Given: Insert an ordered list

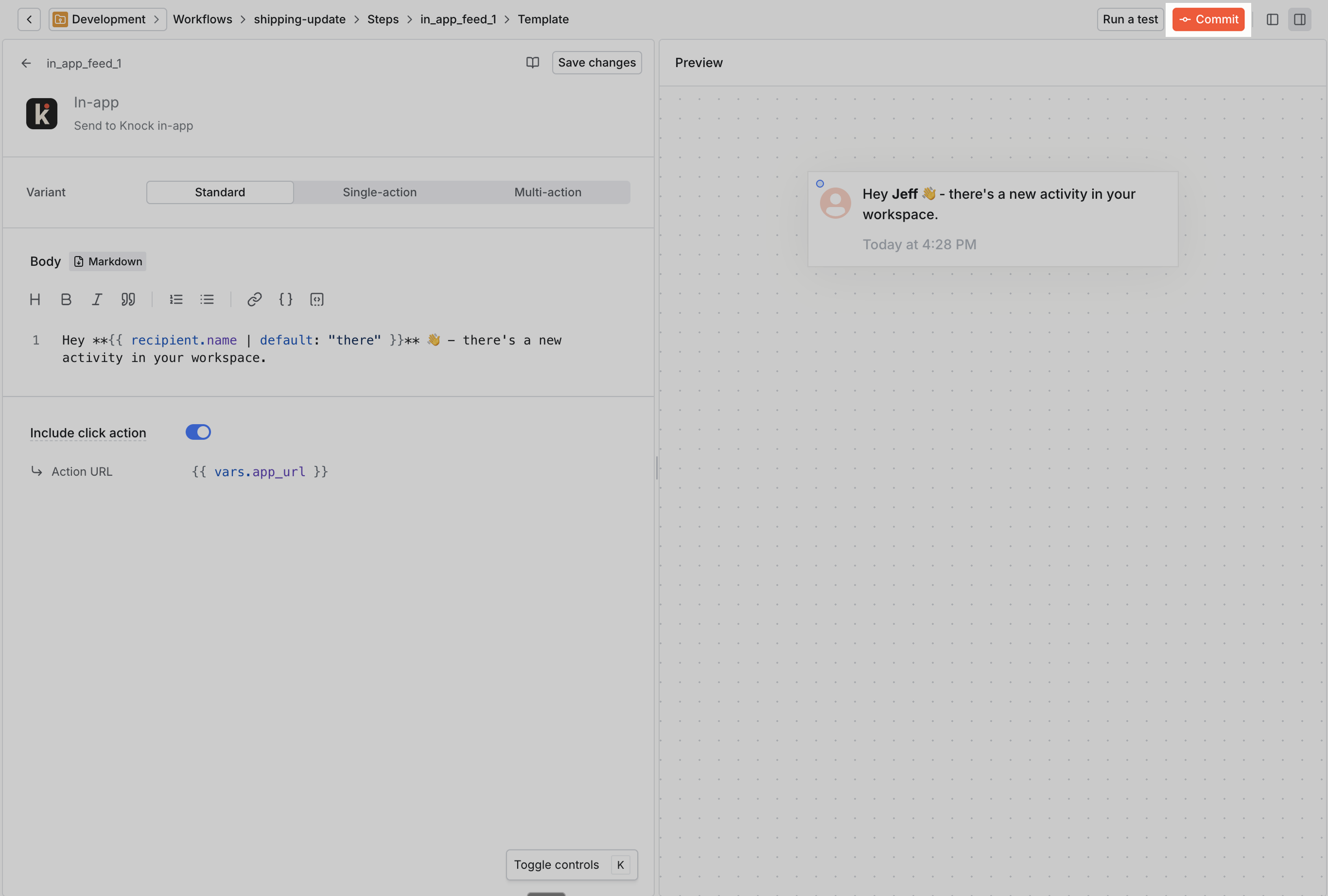Looking at the screenshot, I should tap(176, 299).
